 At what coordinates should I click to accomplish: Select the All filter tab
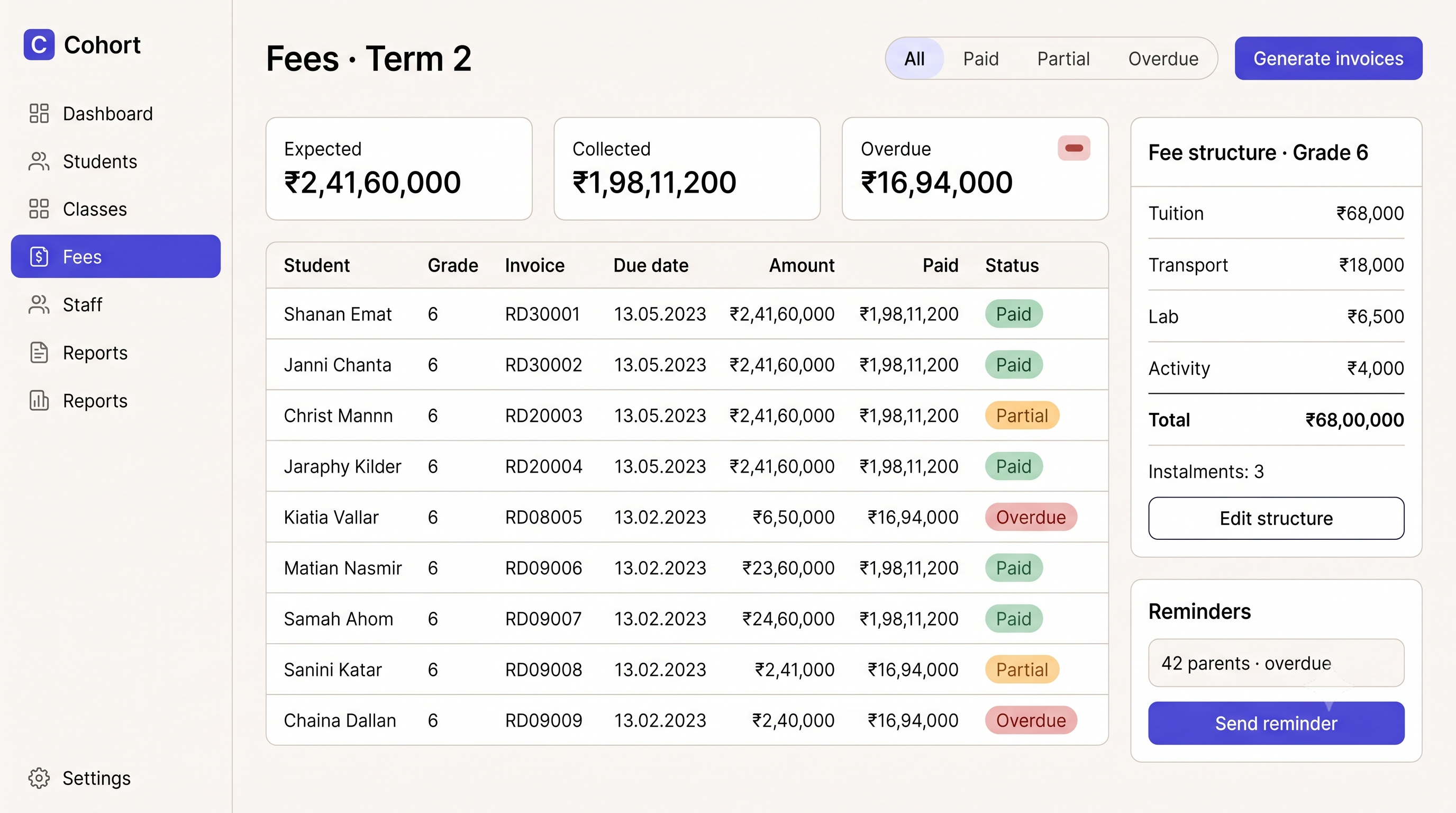914,58
